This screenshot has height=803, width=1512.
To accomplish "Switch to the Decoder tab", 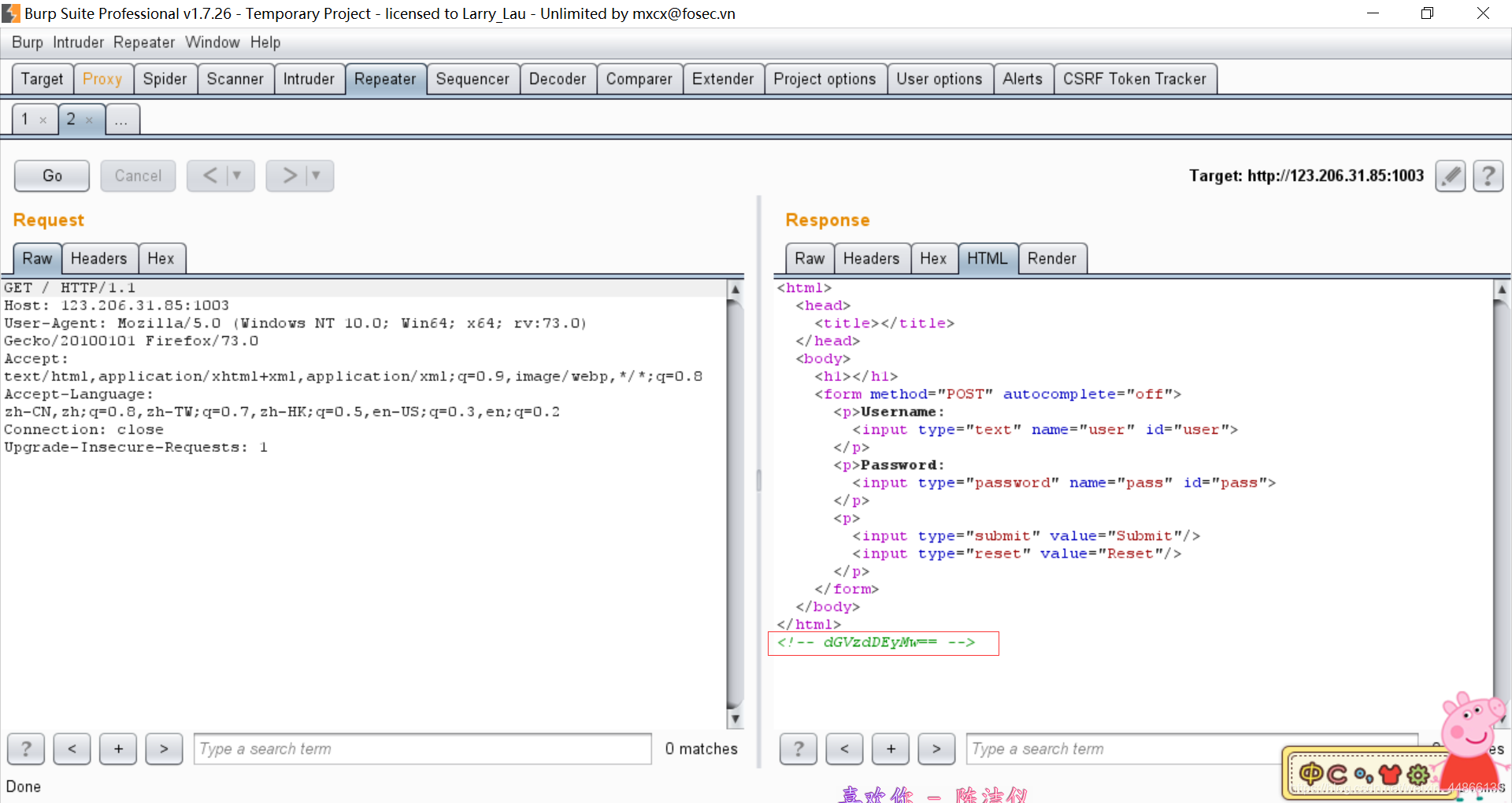I will pyautogui.click(x=558, y=79).
